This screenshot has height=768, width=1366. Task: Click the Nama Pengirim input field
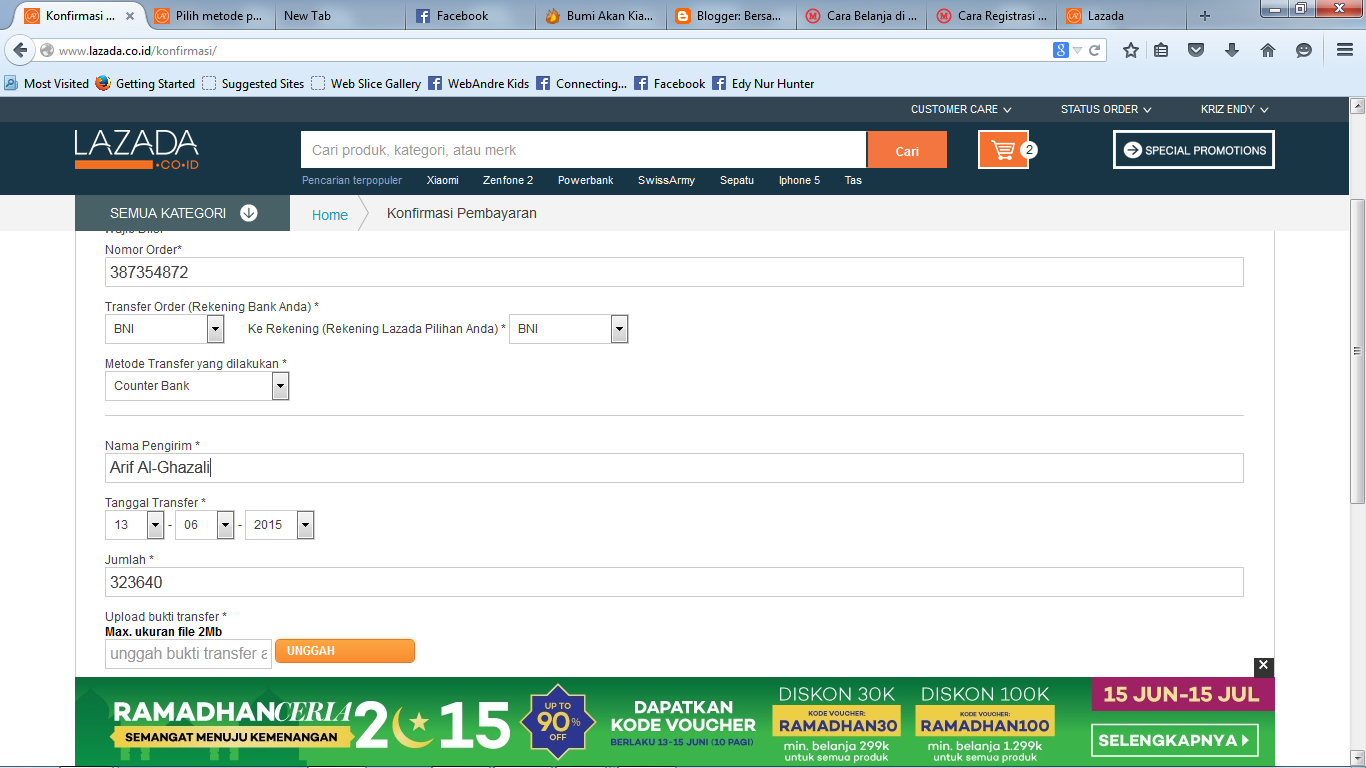click(674, 468)
